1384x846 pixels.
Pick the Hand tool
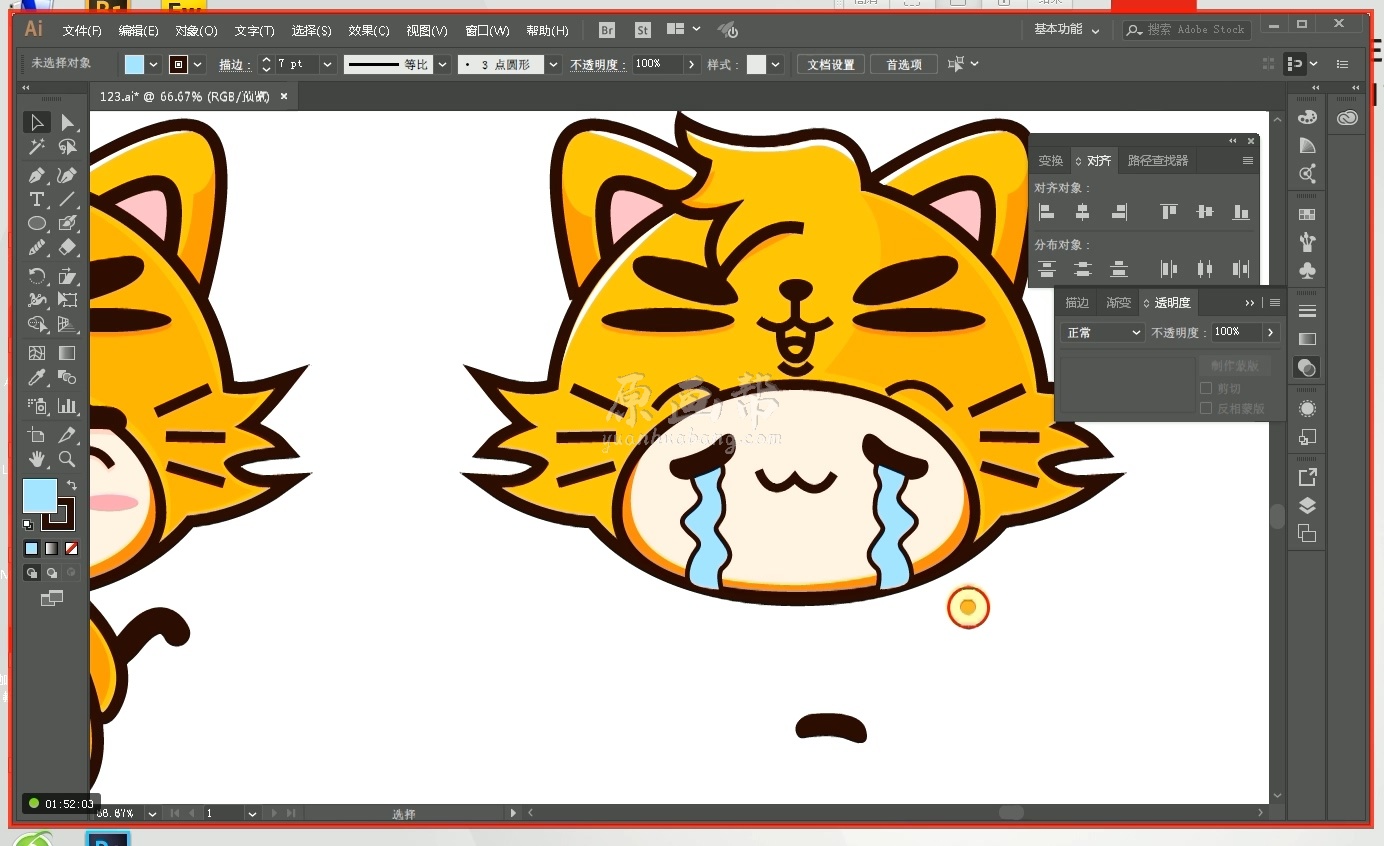[37, 459]
